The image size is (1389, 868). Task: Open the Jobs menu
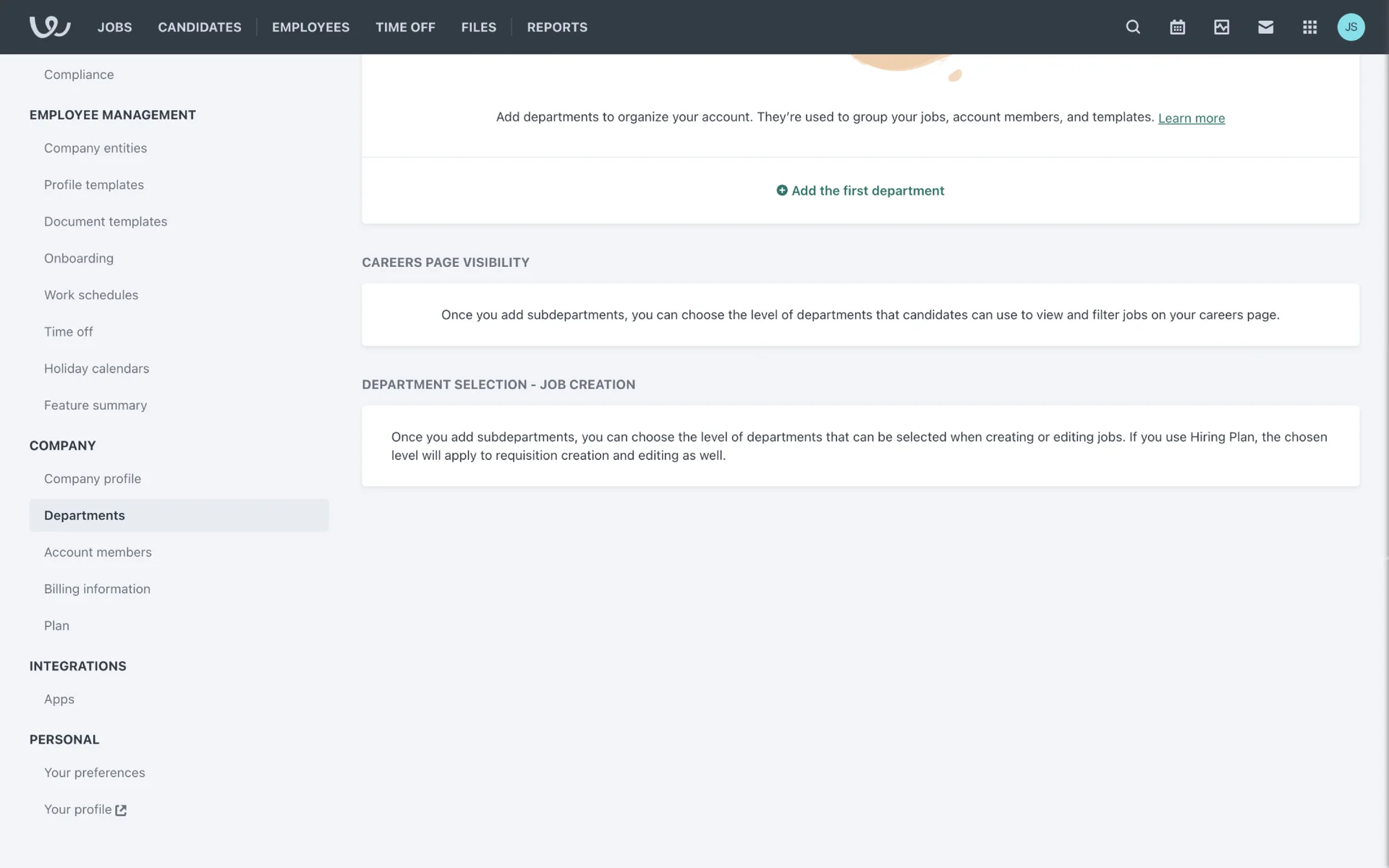114,27
